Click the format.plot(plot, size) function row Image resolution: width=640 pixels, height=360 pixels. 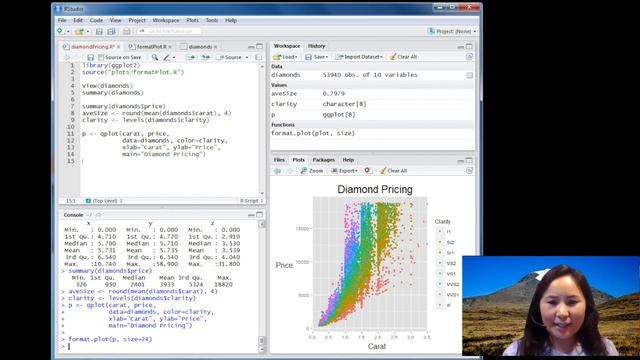pyautogui.click(x=372, y=133)
